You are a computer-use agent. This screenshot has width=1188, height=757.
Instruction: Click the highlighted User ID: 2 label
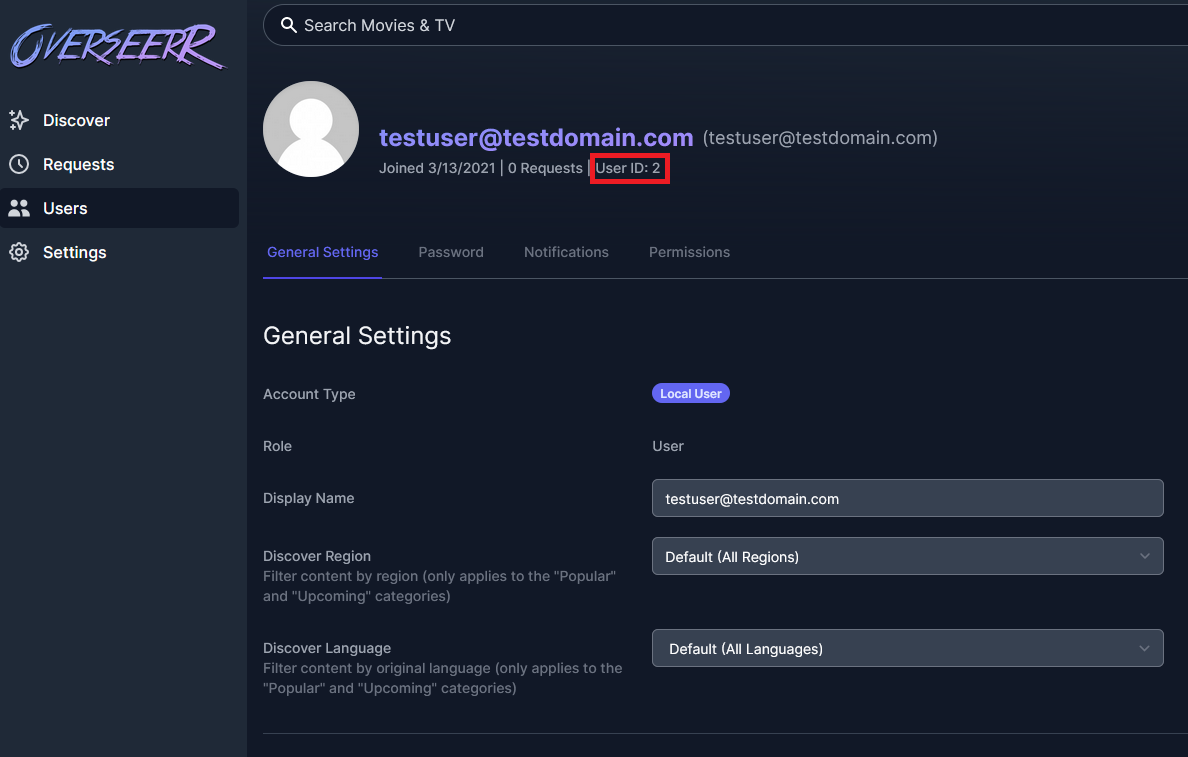pos(629,168)
